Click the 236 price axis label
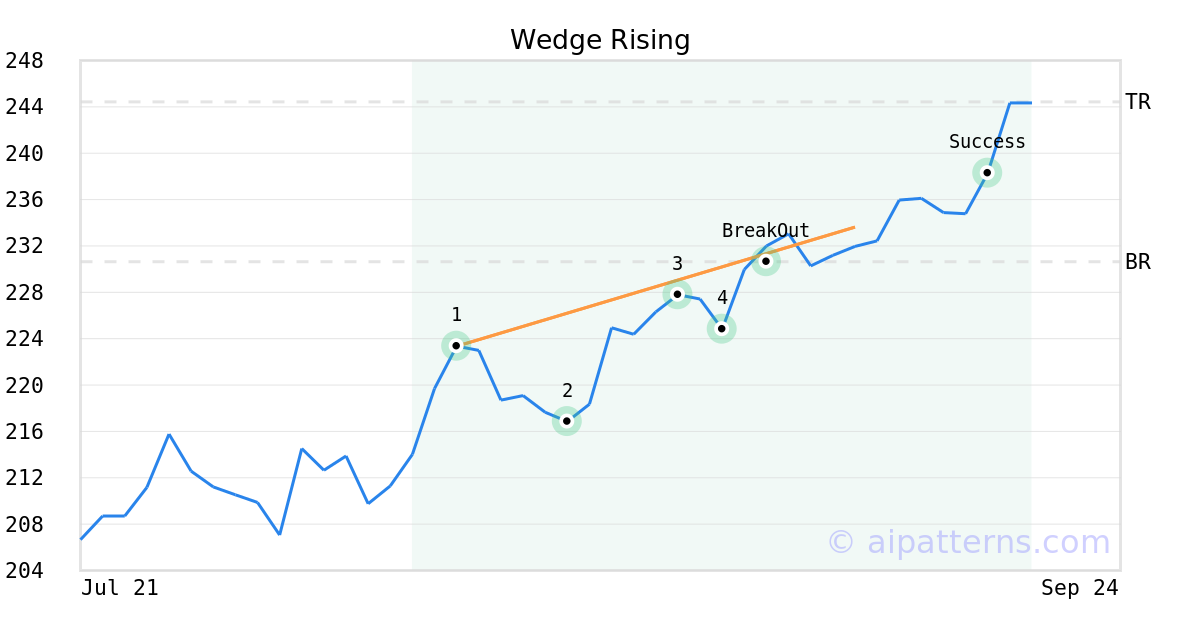Viewport: 1200px width, 630px height. pos(24,200)
